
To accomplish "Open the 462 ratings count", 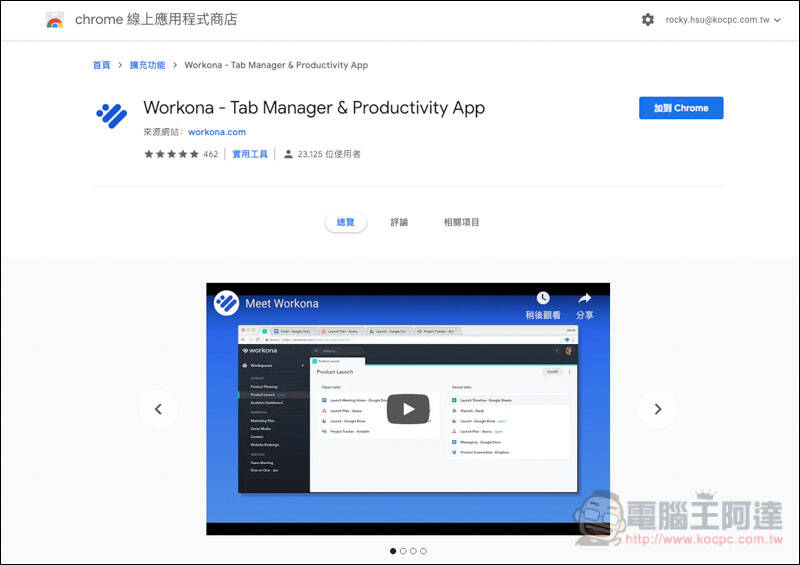I will click(211, 154).
